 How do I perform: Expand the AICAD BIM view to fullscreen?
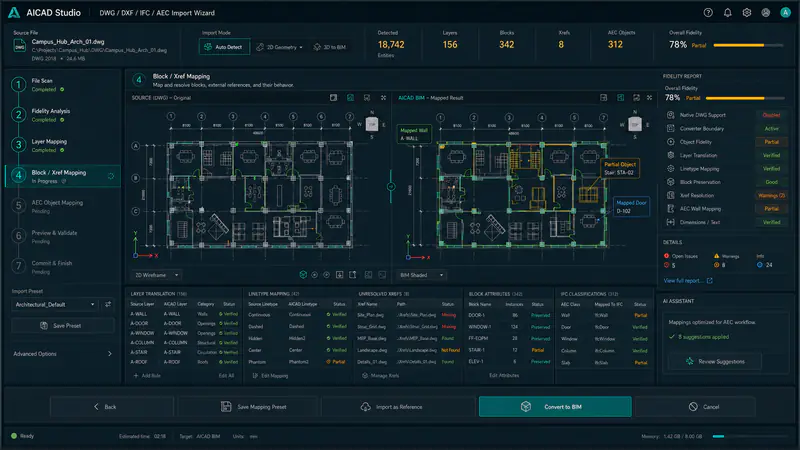(x=649, y=97)
